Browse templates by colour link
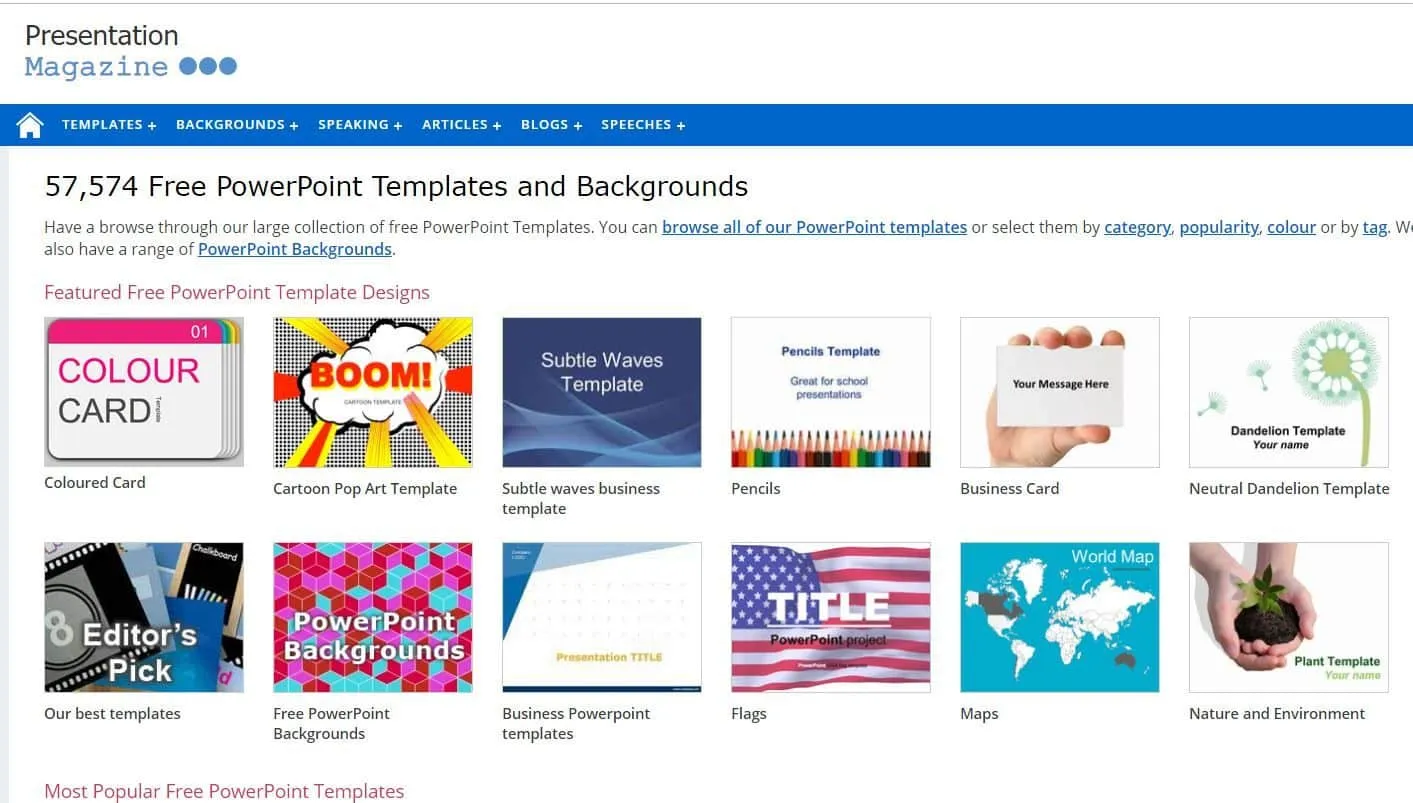1413x803 pixels. [x=1291, y=227]
